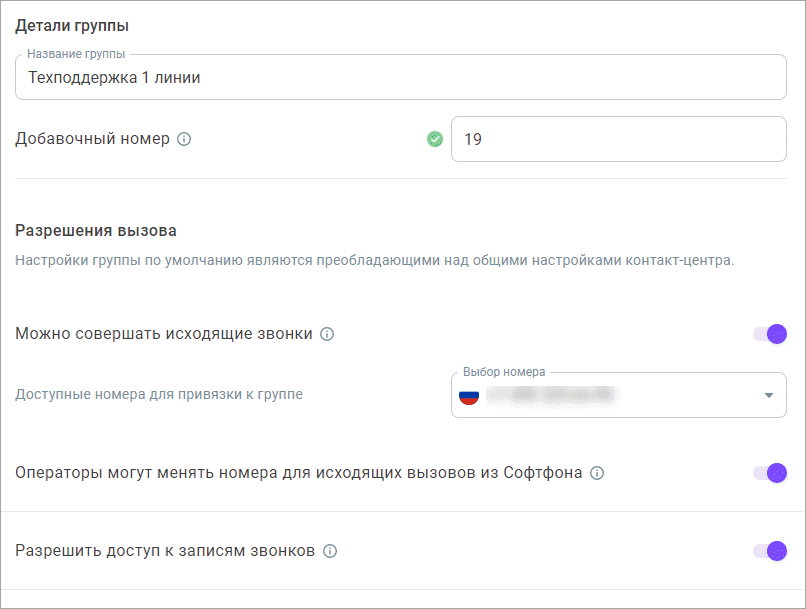Show info for Софтфона number switching
The height and width of the screenshot is (609, 806).
pyautogui.click(x=597, y=473)
